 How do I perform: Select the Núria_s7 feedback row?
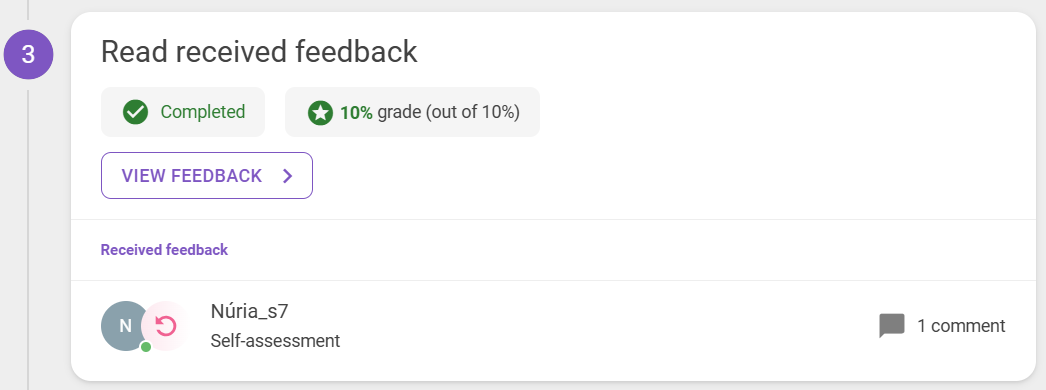point(553,326)
